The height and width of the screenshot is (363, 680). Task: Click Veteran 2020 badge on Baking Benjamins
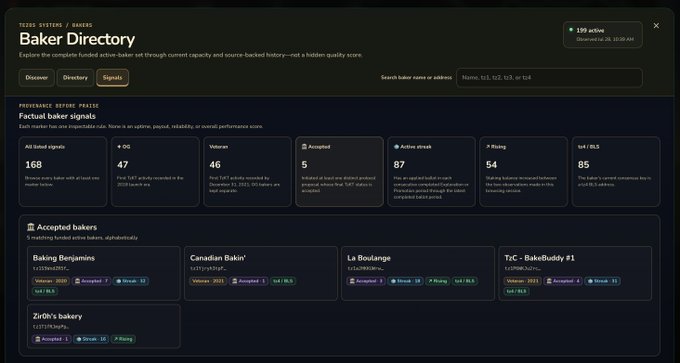pos(51,281)
